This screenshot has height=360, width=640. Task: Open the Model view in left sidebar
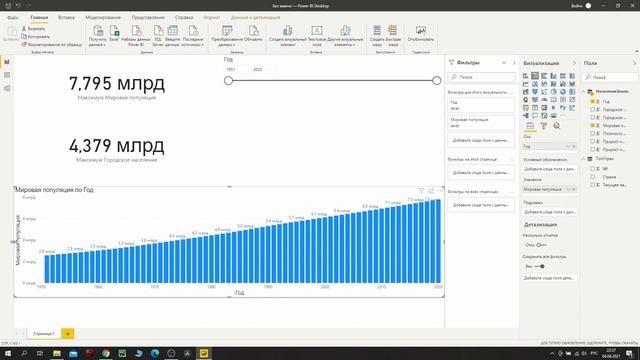click(7, 88)
